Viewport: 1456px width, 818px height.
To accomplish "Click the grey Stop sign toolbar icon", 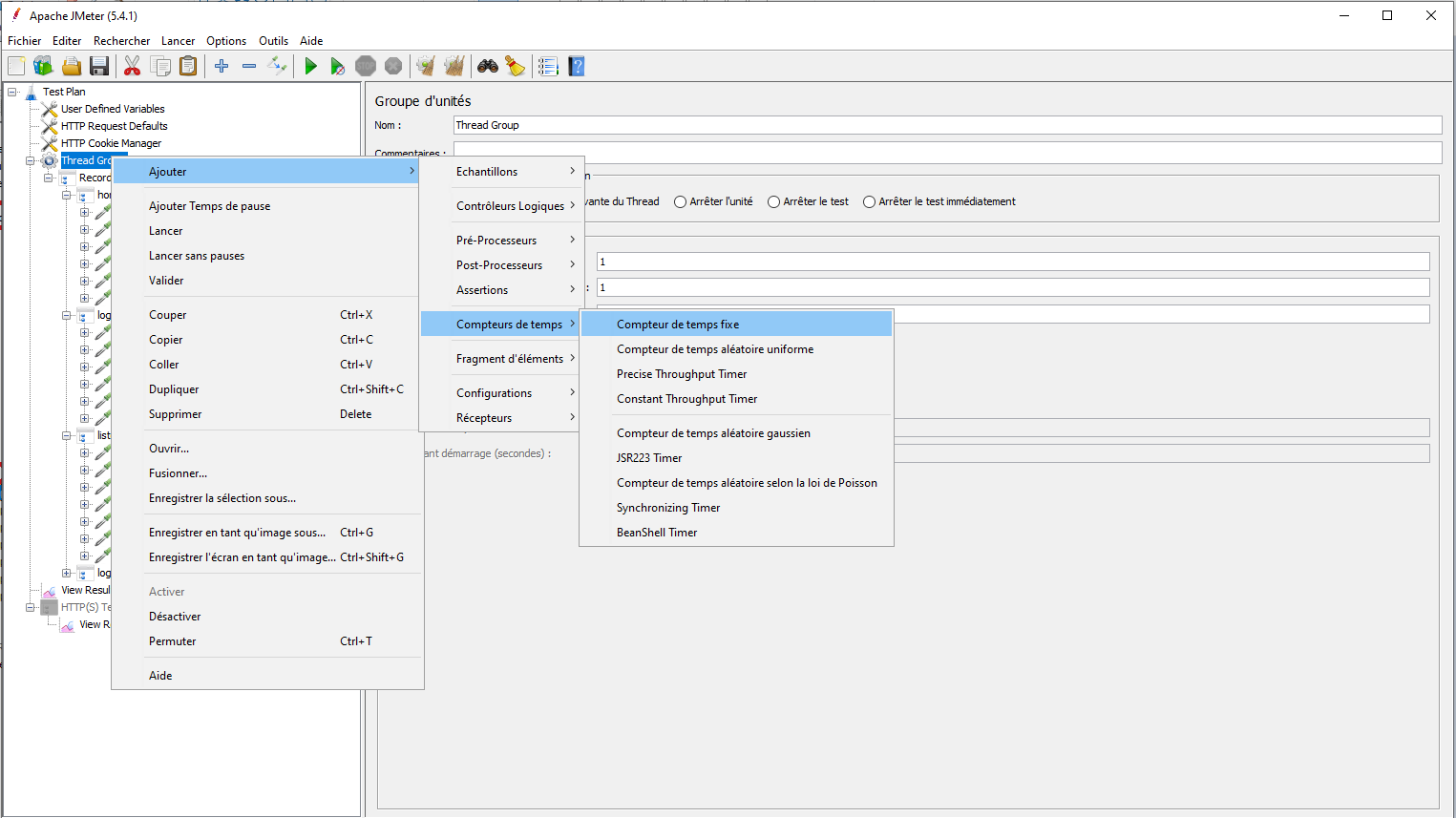I will (x=366, y=66).
